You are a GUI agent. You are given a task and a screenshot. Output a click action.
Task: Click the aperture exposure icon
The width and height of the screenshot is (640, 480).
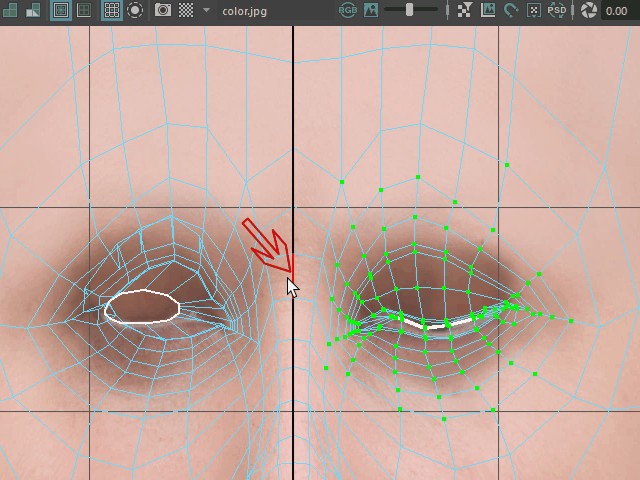point(589,11)
